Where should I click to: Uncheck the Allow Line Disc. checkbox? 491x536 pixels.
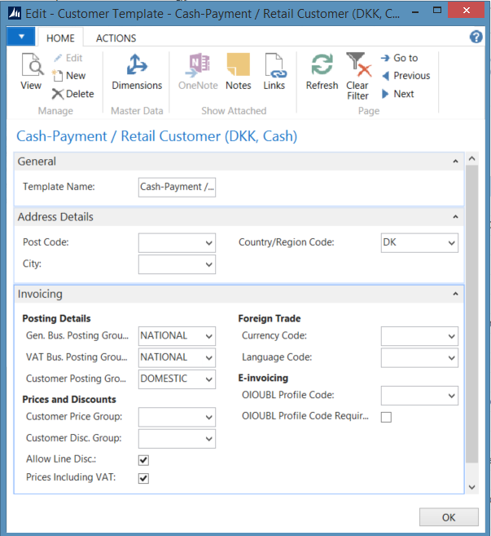pyautogui.click(x=144, y=460)
